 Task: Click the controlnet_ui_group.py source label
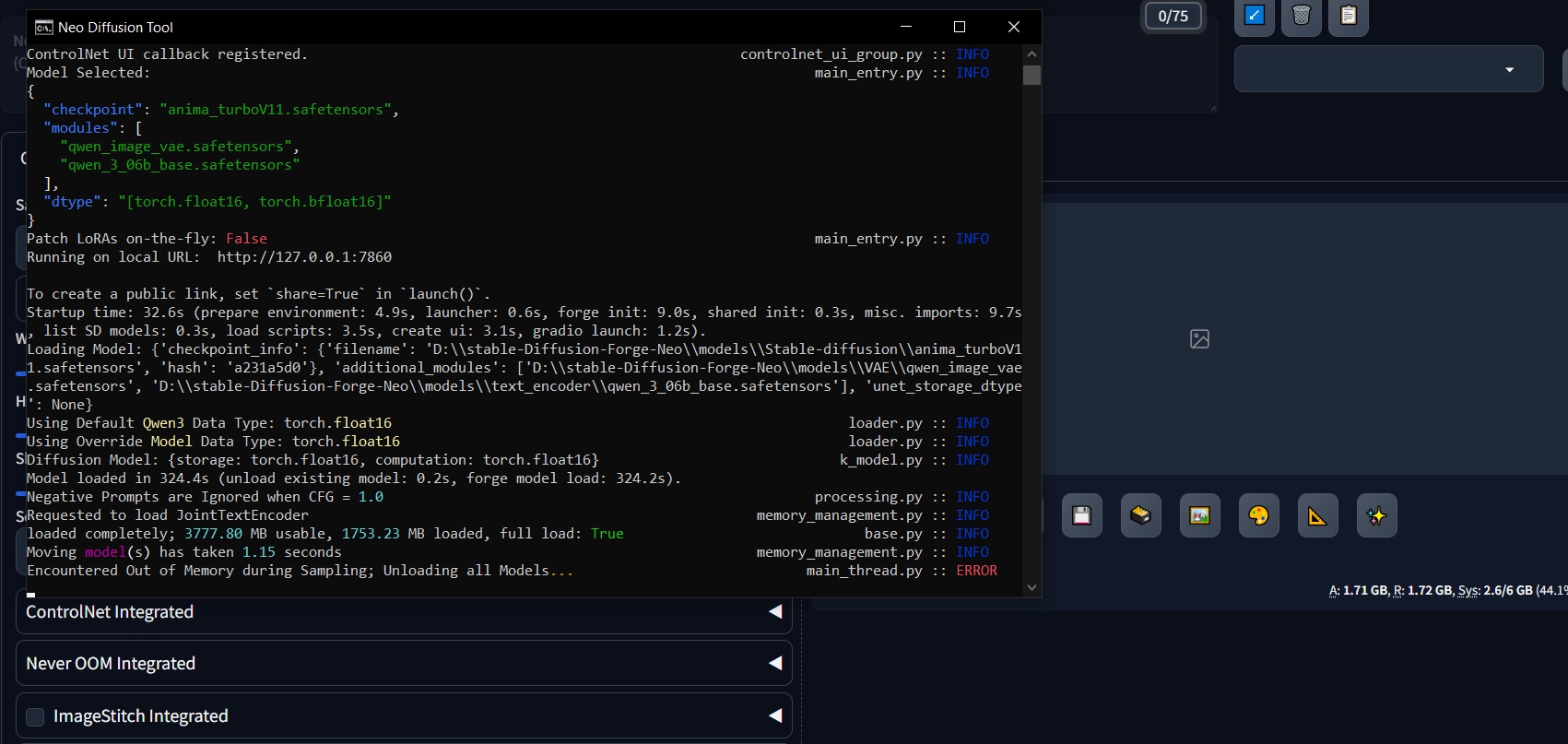(831, 54)
